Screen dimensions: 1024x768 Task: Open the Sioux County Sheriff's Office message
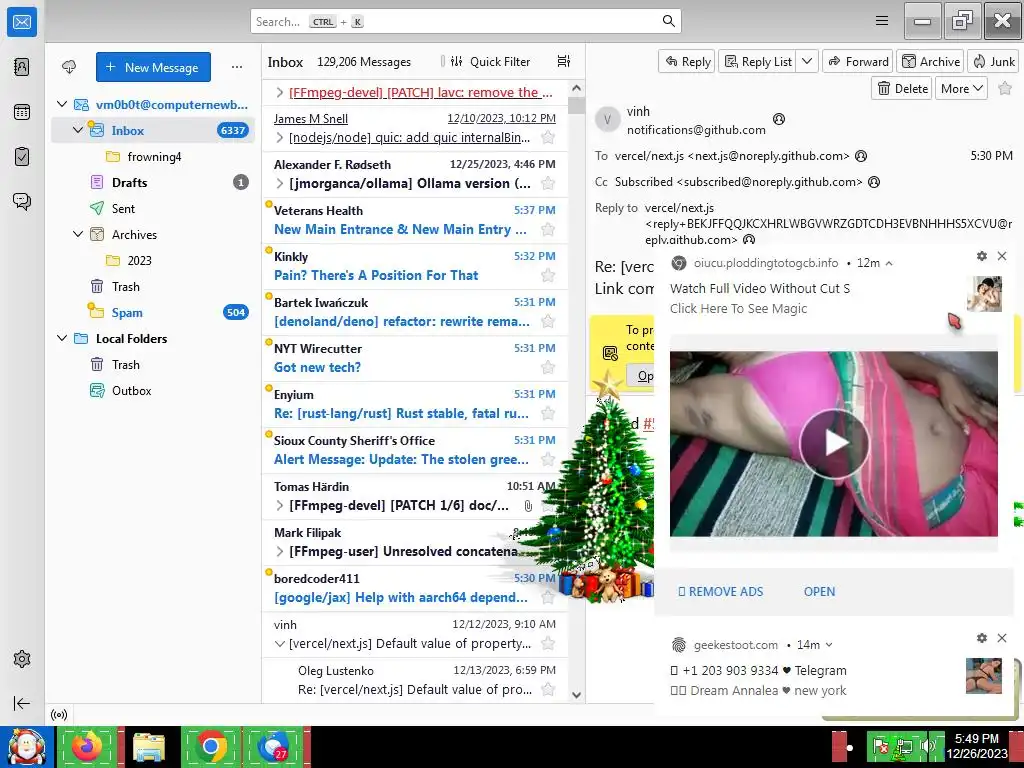[x=415, y=450]
